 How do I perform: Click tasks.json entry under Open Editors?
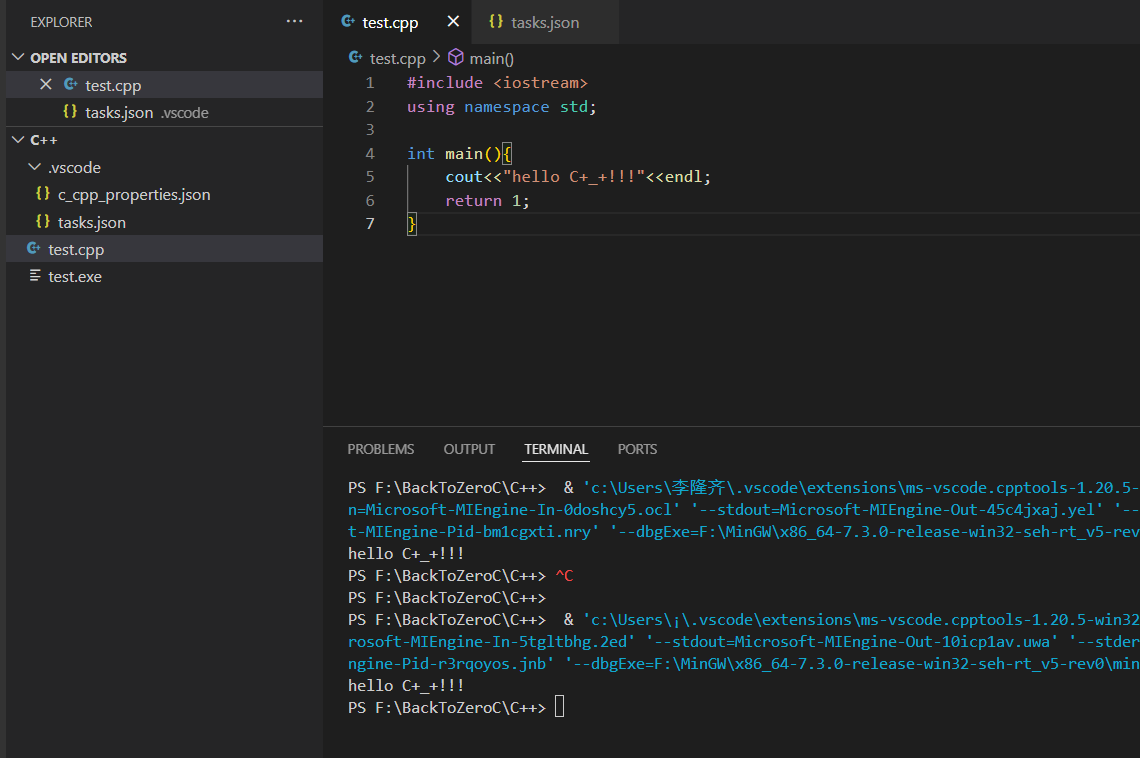point(119,113)
